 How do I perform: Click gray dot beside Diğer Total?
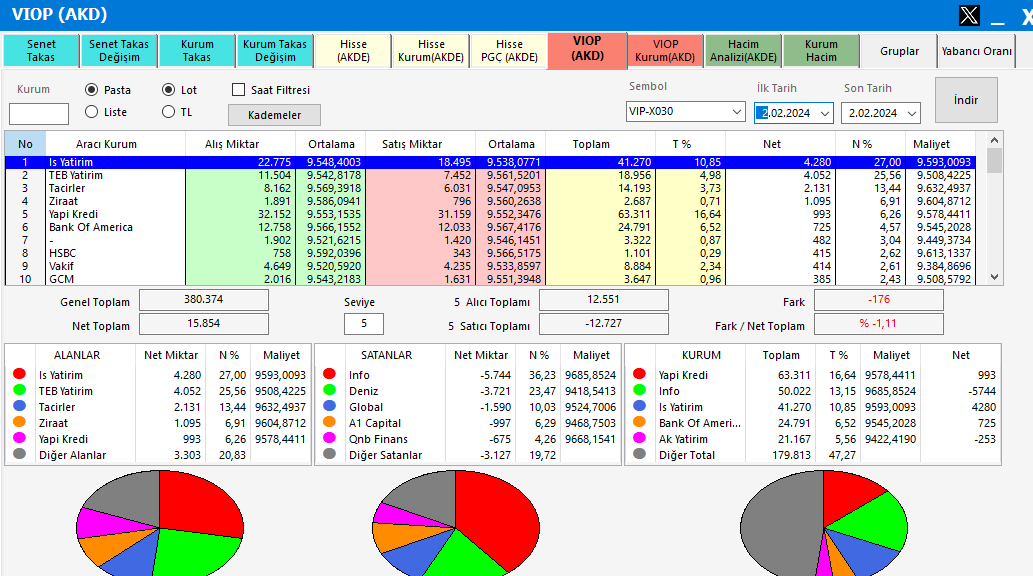point(639,453)
